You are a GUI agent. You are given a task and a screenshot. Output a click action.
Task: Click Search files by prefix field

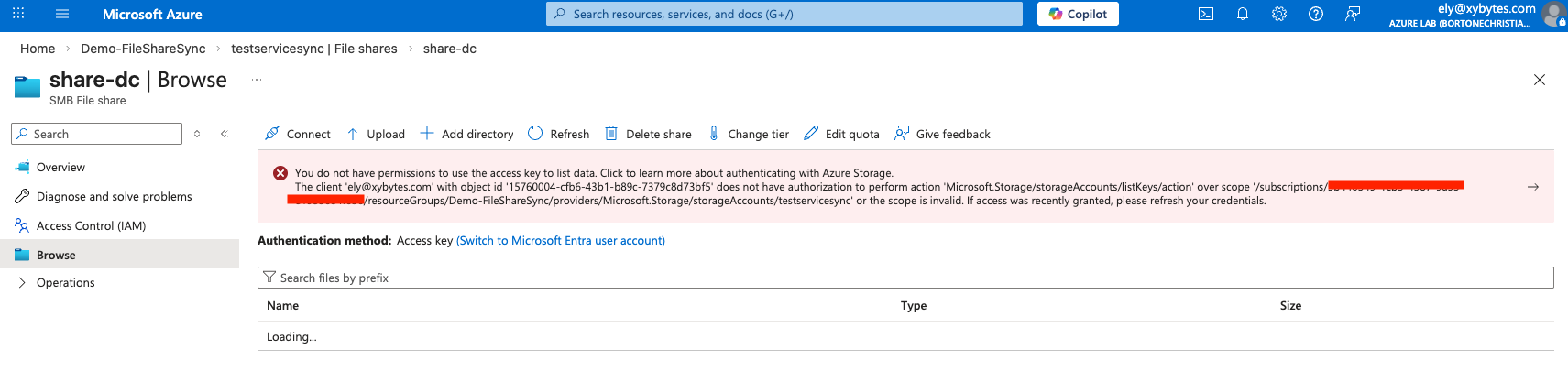(x=905, y=278)
